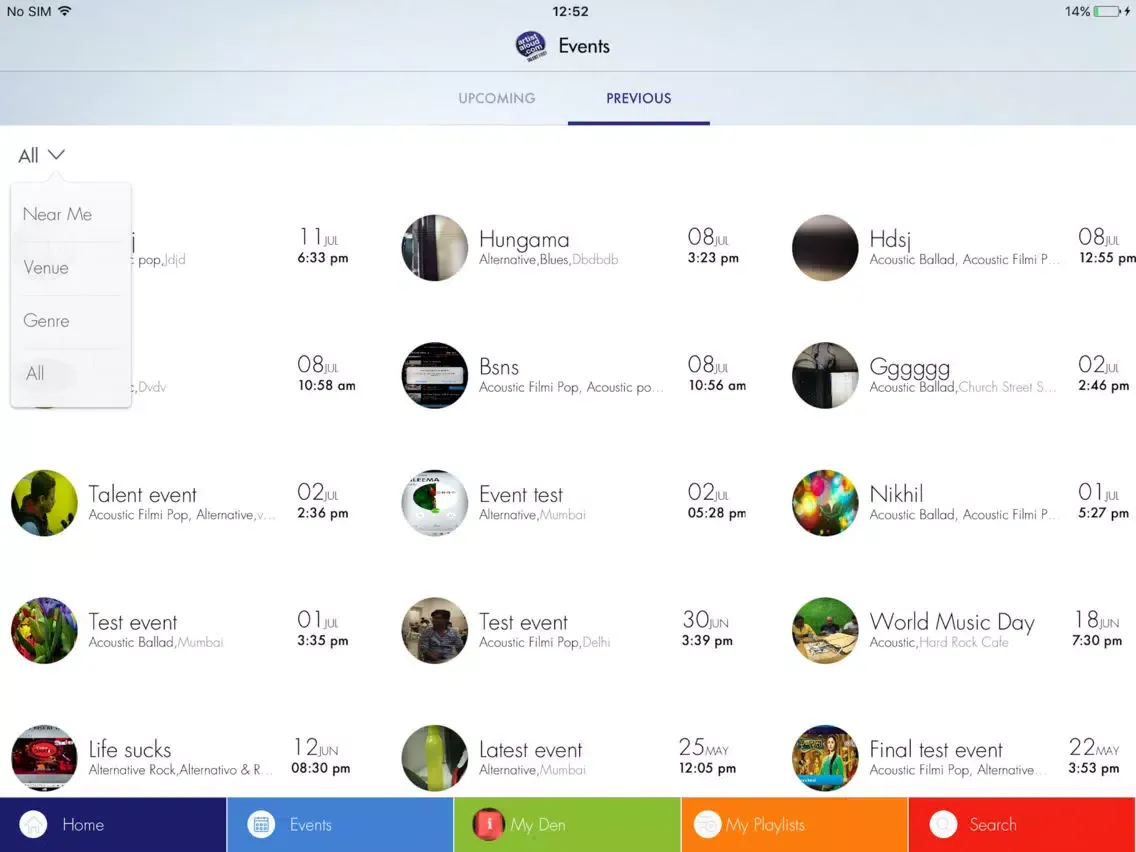
Task: Tap the Home icon in bottom bar
Action: click(34, 825)
